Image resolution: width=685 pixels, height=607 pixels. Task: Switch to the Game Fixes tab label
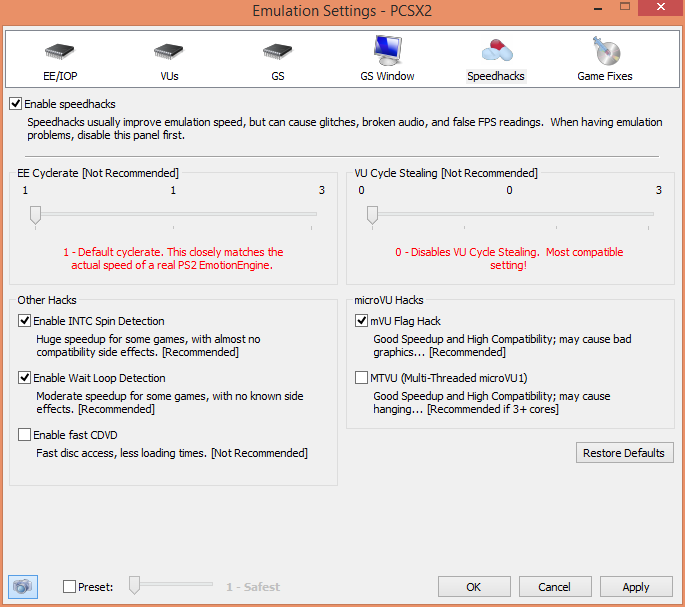[605, 76]
